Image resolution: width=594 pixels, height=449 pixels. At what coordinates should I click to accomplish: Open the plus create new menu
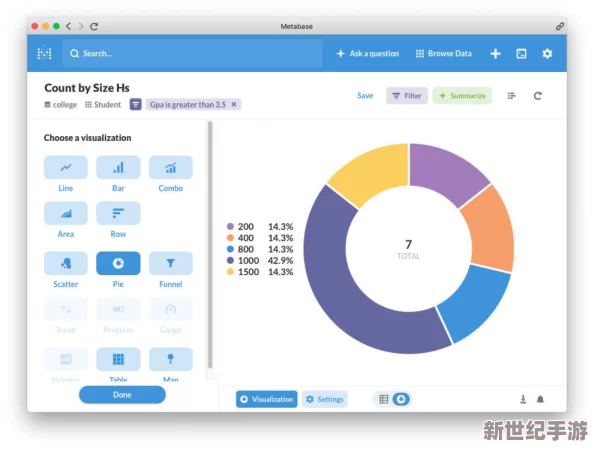pos(495,53)
